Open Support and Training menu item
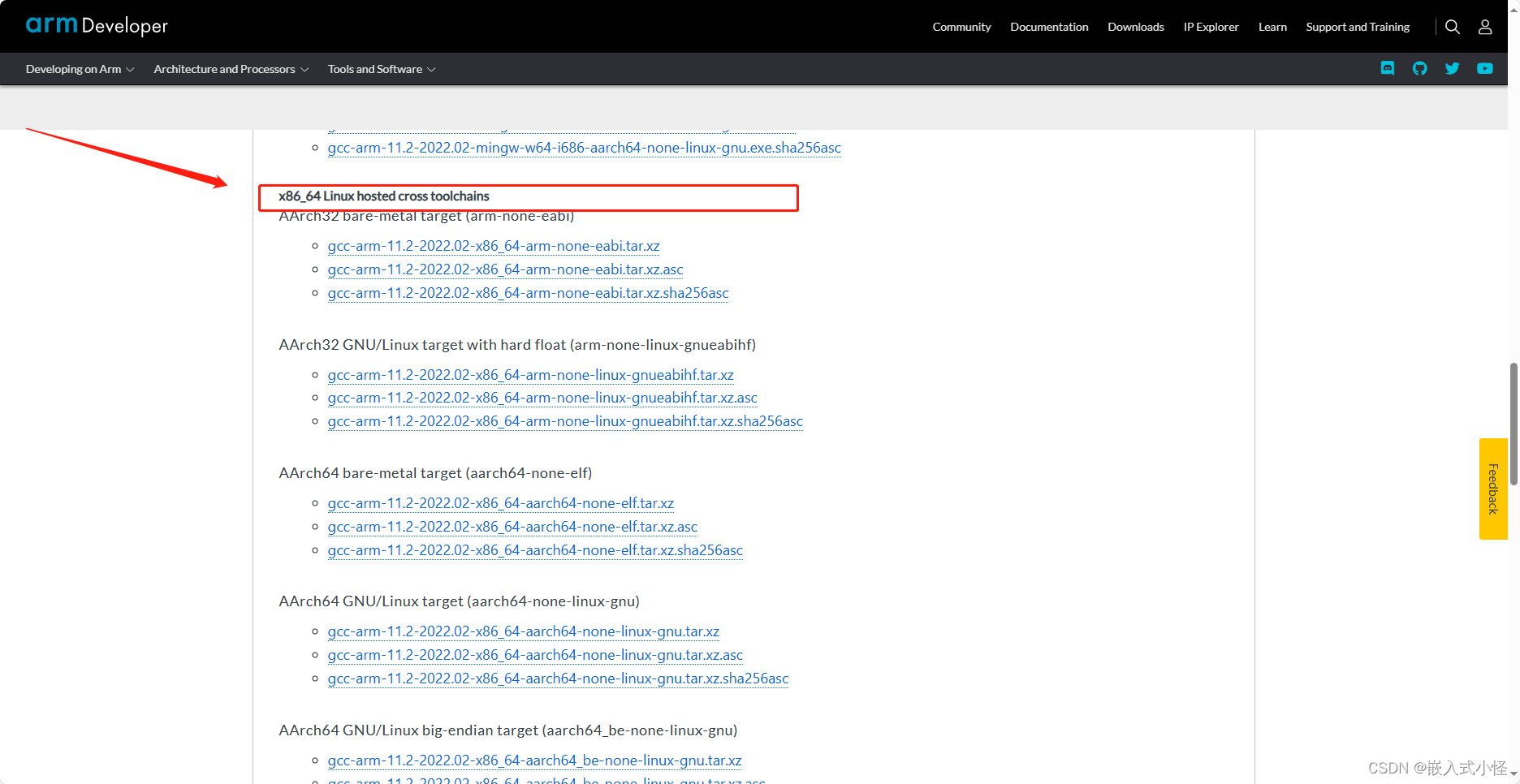The height and width of the screenshot is (784, 1520). (1358, 27)
